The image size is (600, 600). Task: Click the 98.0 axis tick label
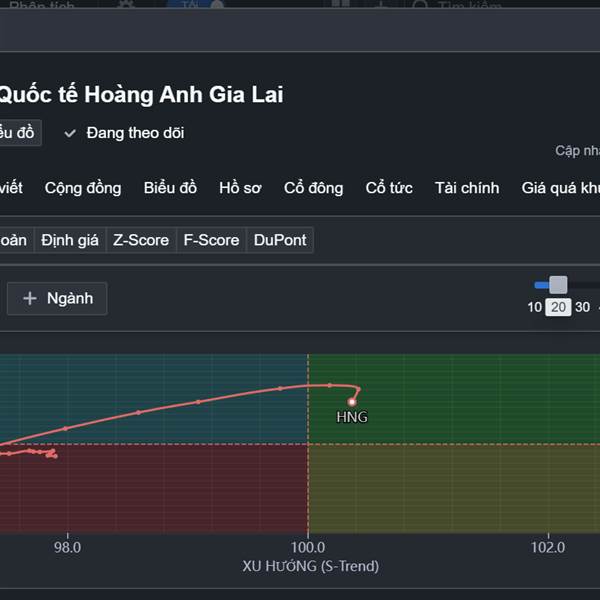[x=67, y=548]
